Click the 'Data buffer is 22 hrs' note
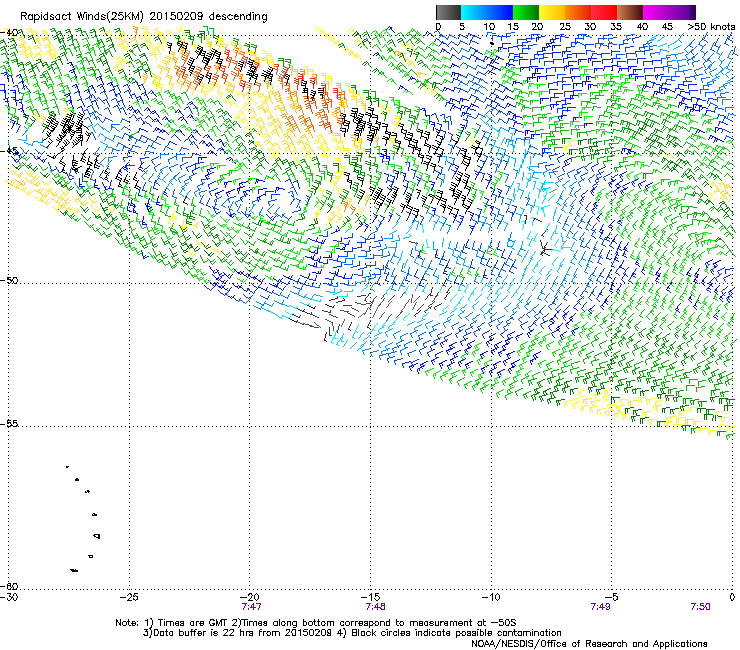 click(238, 633)
